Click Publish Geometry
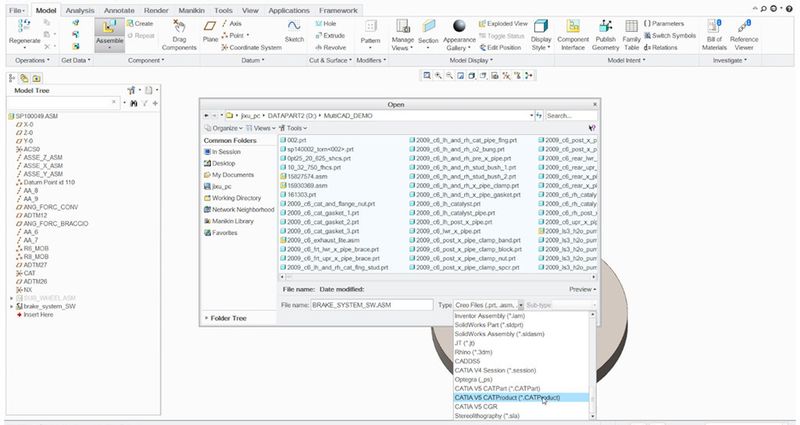 coord(606,35)
